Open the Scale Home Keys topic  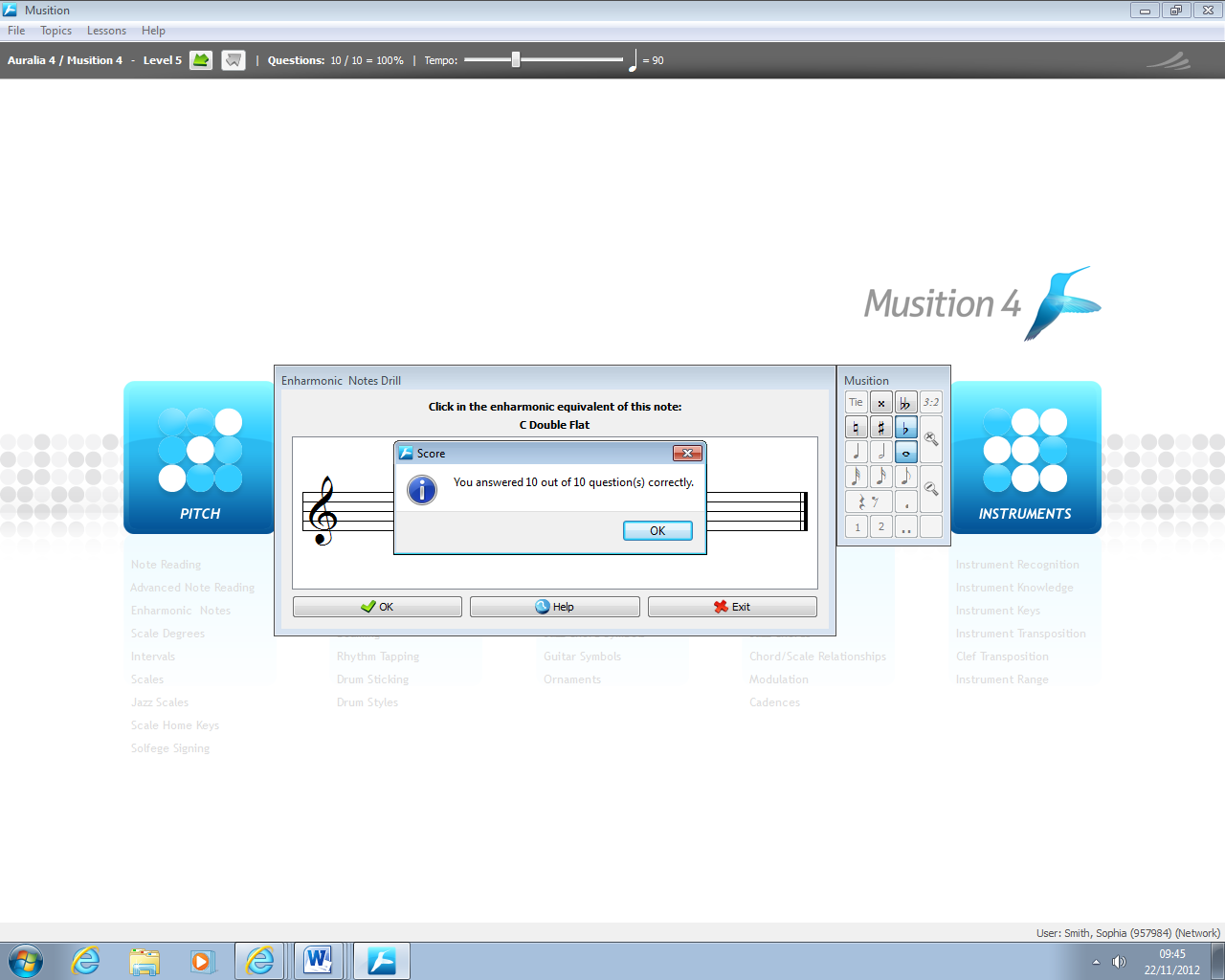(175, 725)
